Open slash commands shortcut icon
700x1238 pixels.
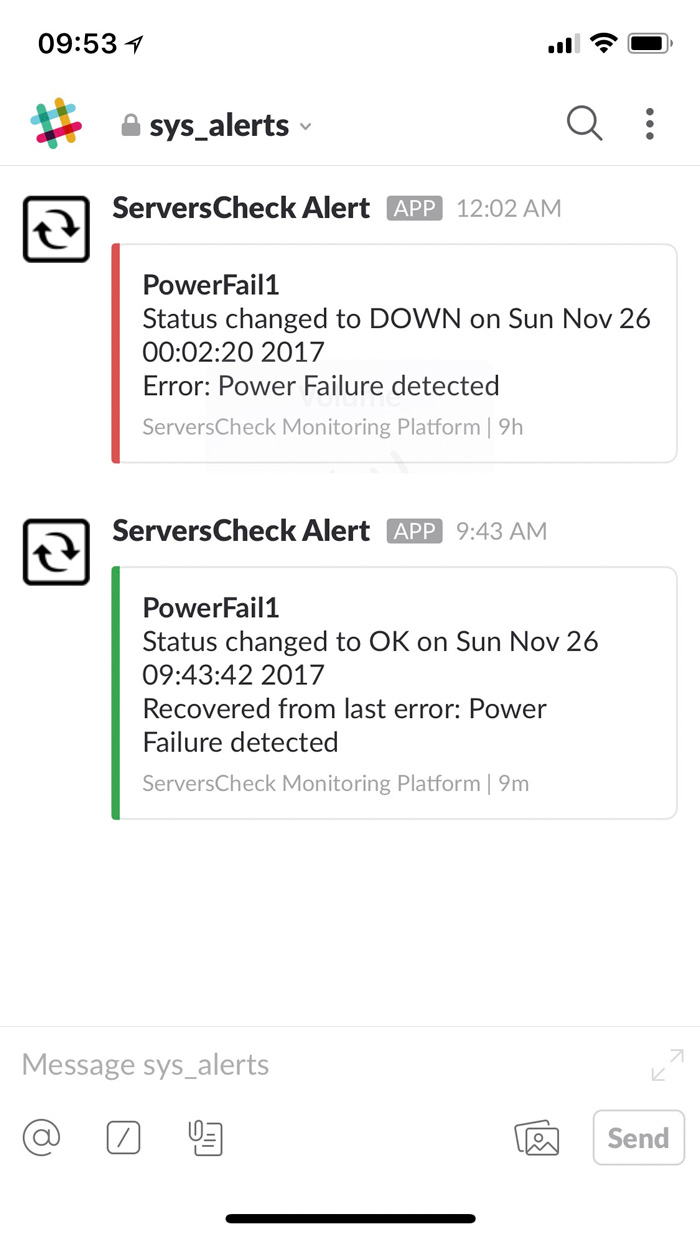[123, 1137]
